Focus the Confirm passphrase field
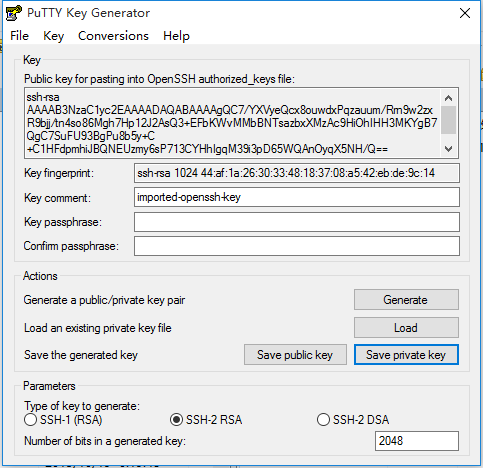This screenshot has width=483, height=468. pos(297,246)
